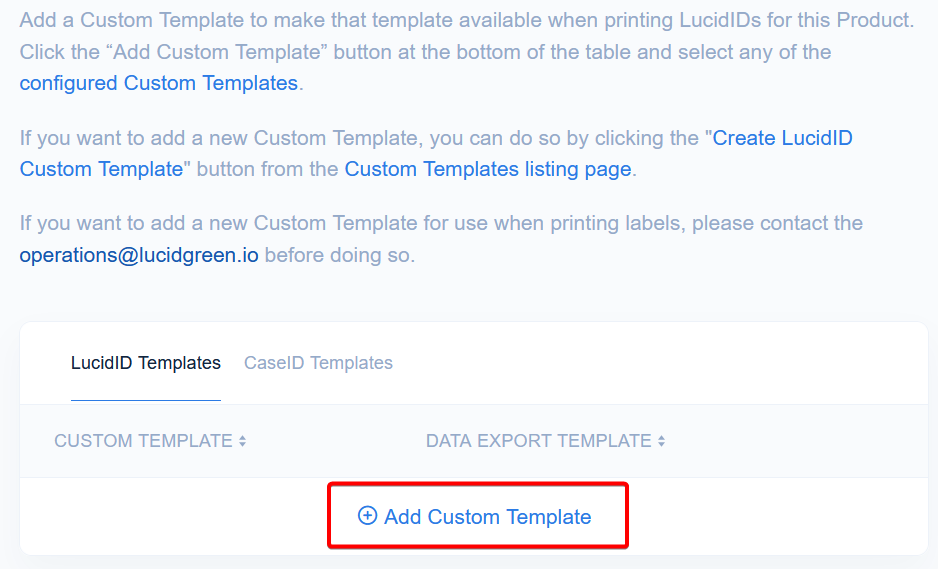Click the sentence about printing labels
The image size is (938, 569).
440,223
